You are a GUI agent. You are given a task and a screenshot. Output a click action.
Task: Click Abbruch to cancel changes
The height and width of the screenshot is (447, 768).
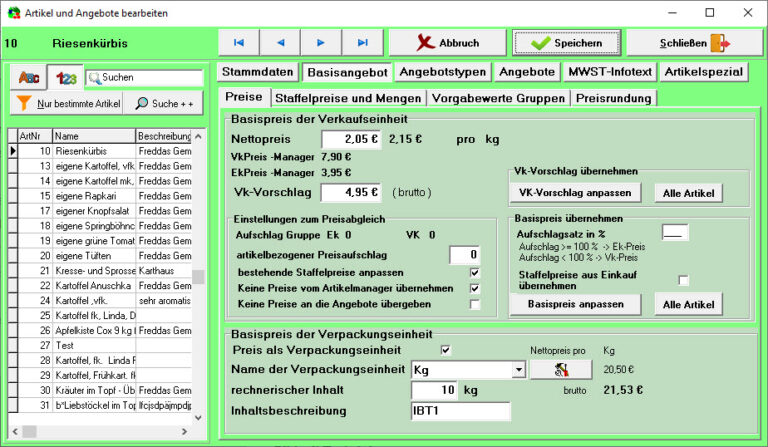pyautogui.click(x=448, y=43)
